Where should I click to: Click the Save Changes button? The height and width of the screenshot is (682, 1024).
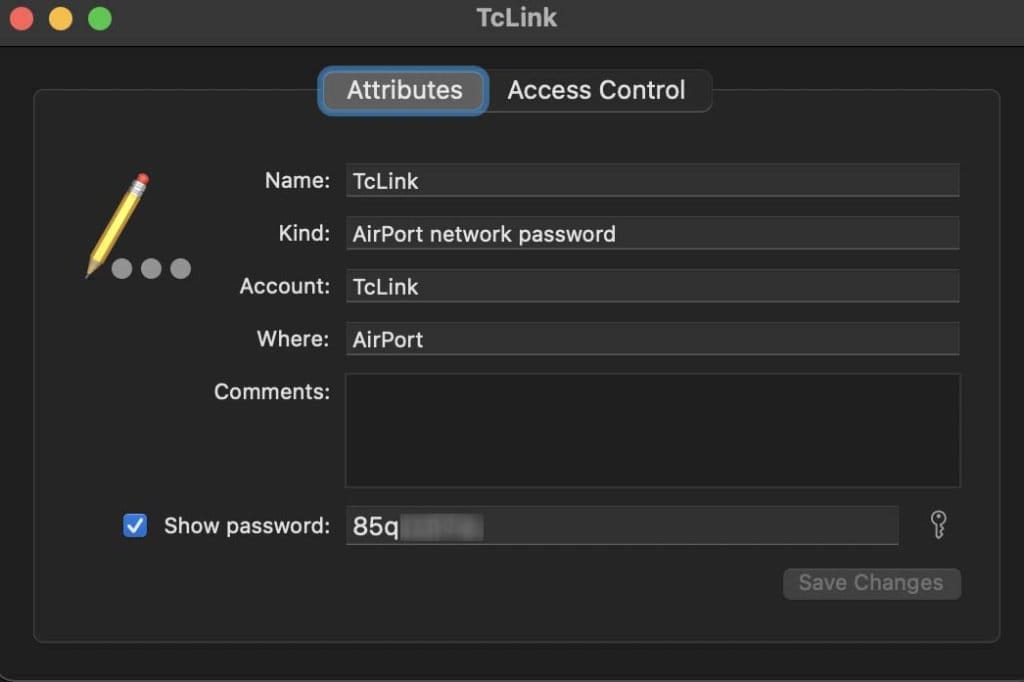(871, 583)
